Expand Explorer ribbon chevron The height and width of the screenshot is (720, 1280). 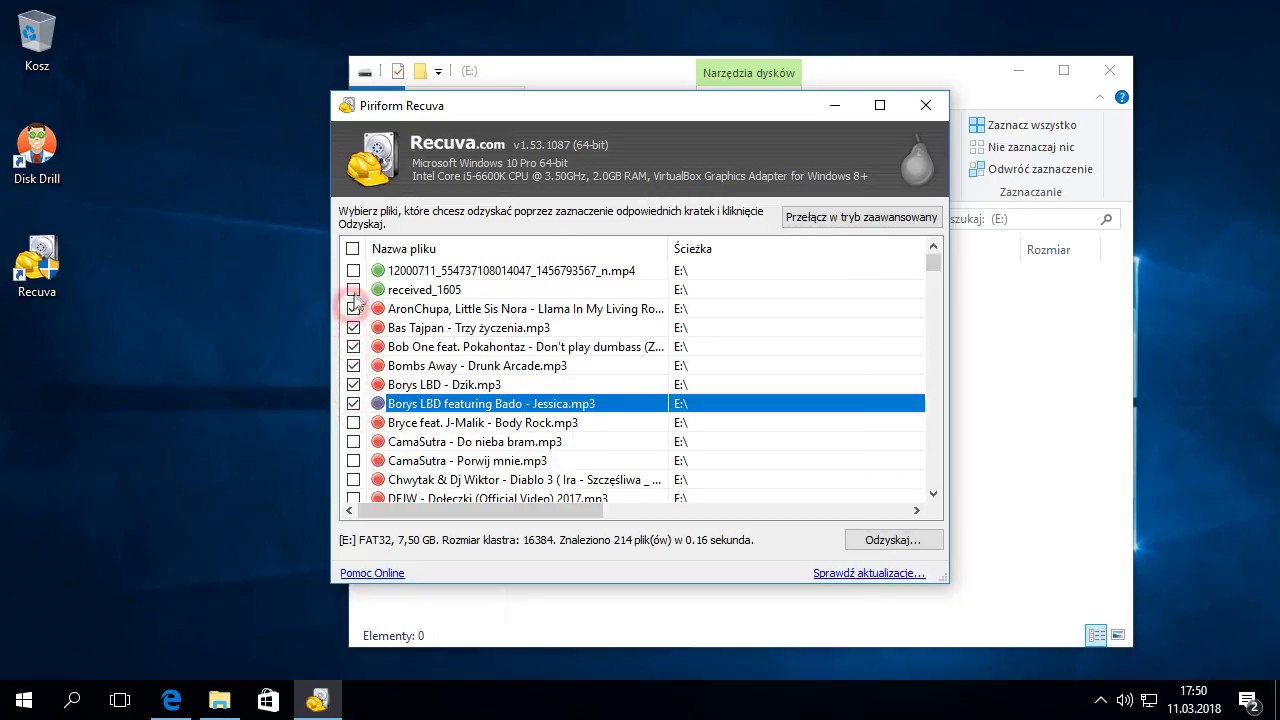(1101, 98)
